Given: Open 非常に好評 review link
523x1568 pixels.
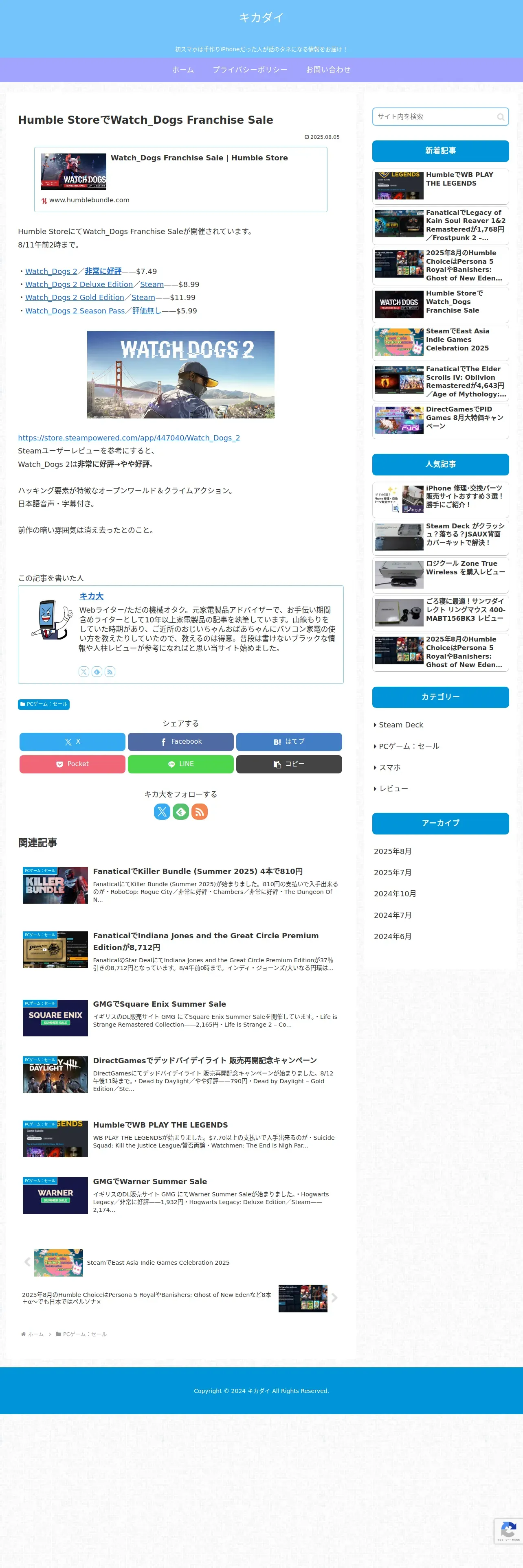Looking at the screenshot, I should [x=103, y=272].
